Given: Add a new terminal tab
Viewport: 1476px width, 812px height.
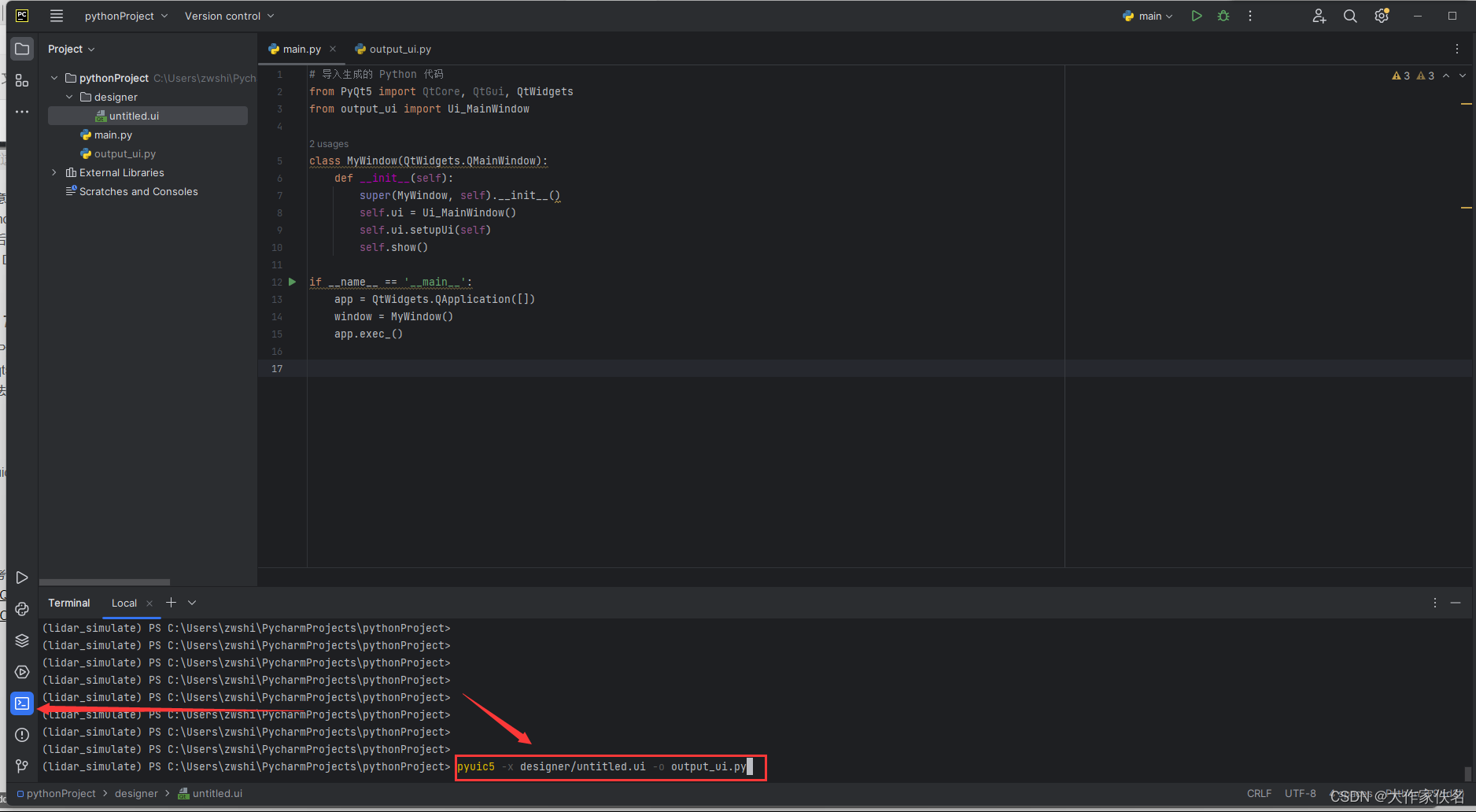Looking at the screenshot, I should [x=171, y=603].
